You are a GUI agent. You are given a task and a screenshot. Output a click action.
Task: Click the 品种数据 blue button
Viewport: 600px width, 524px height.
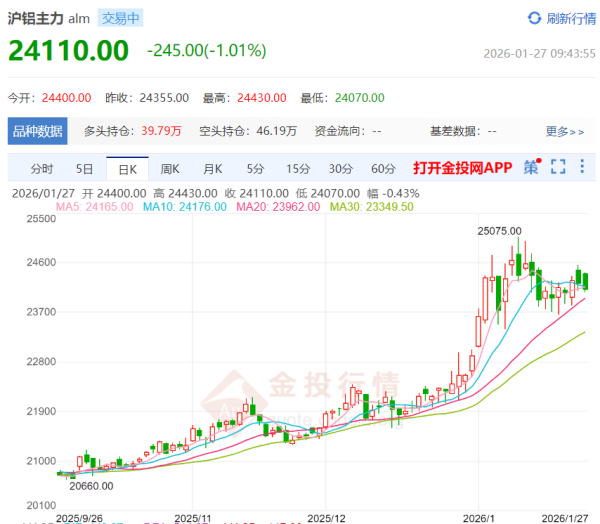click(x=37, y=131)
